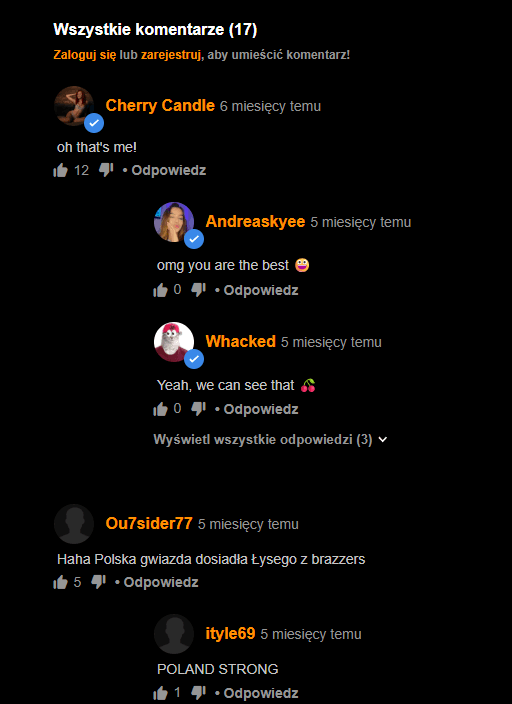Thumbs down Andreaskyee's reply
The height and width of the screenshot is (704, 512).
199,290
